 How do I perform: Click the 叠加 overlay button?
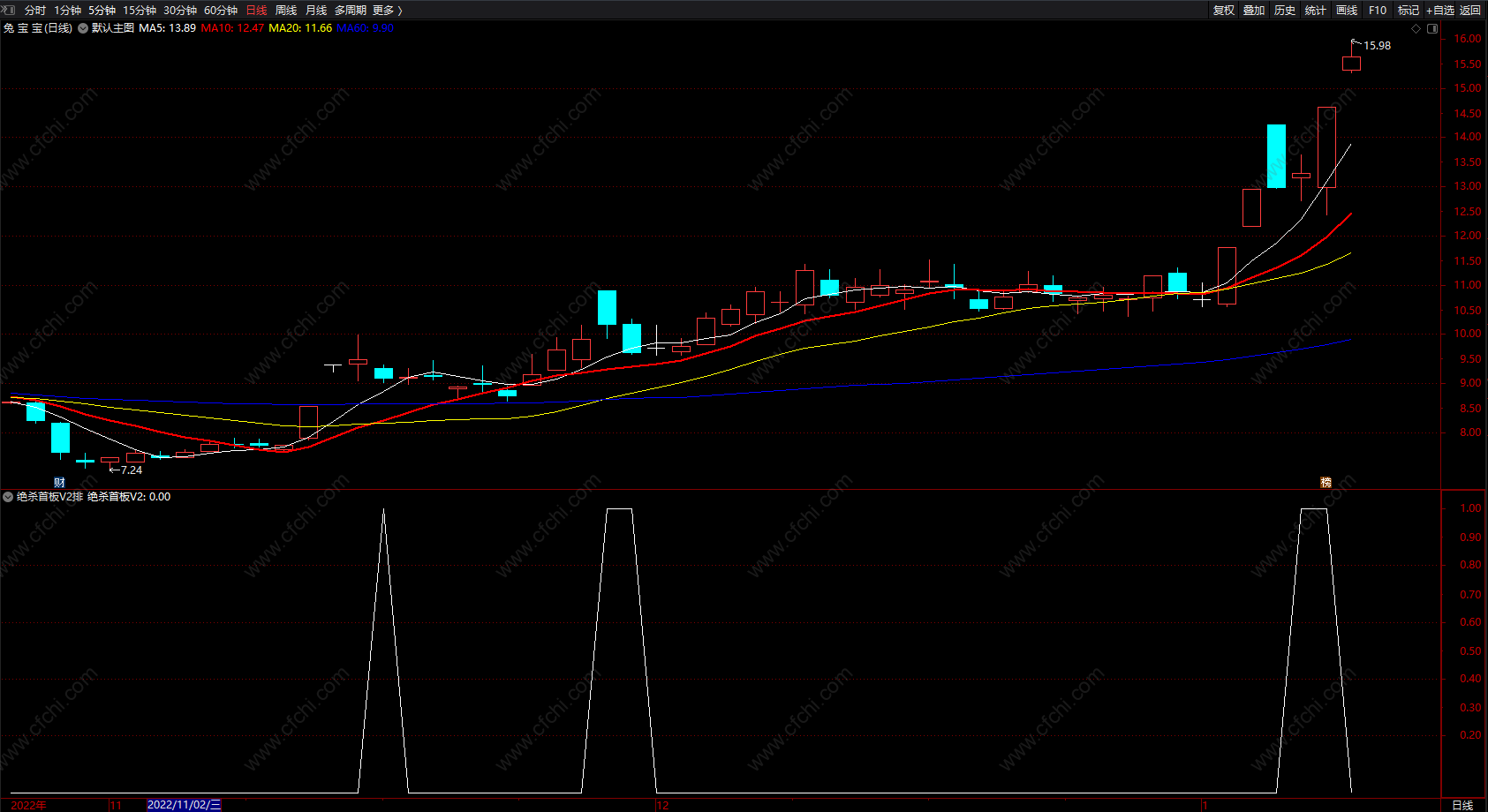click(x=1254, y=10)
